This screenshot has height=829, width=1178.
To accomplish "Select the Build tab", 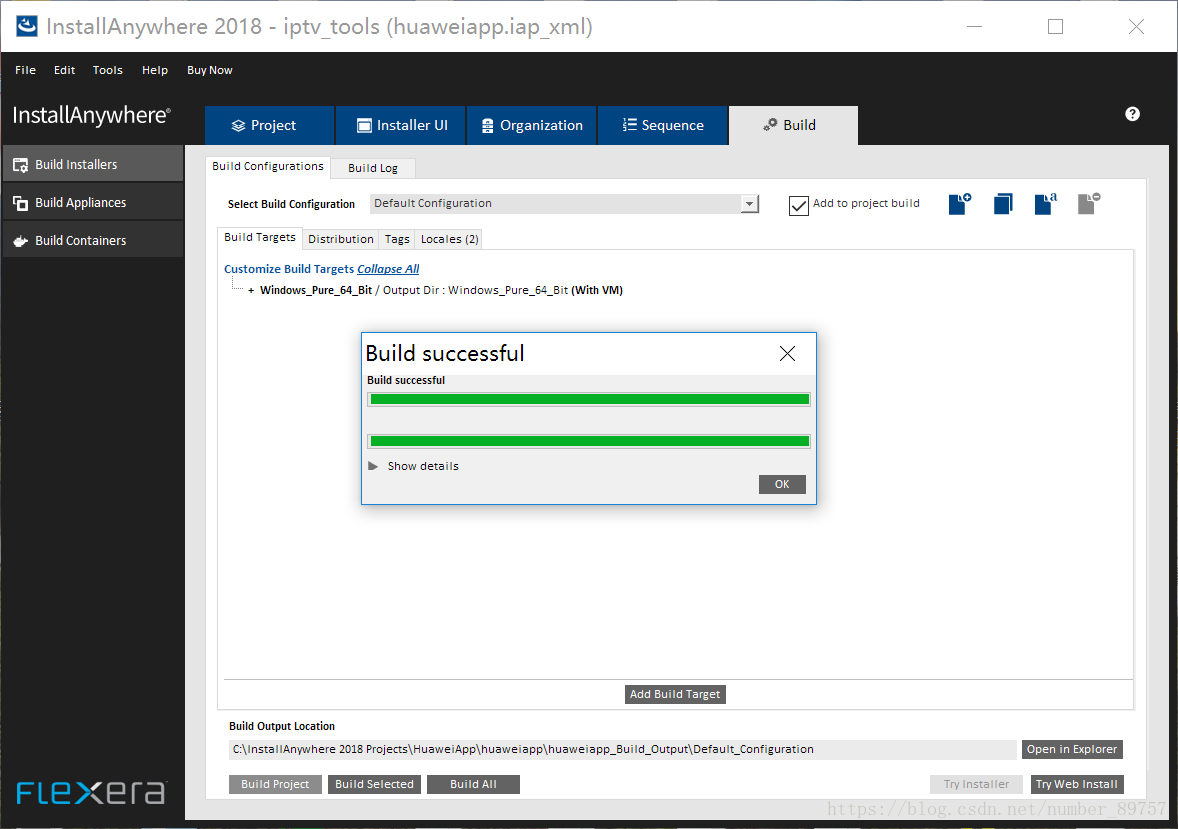I will (x=793, y=126).
